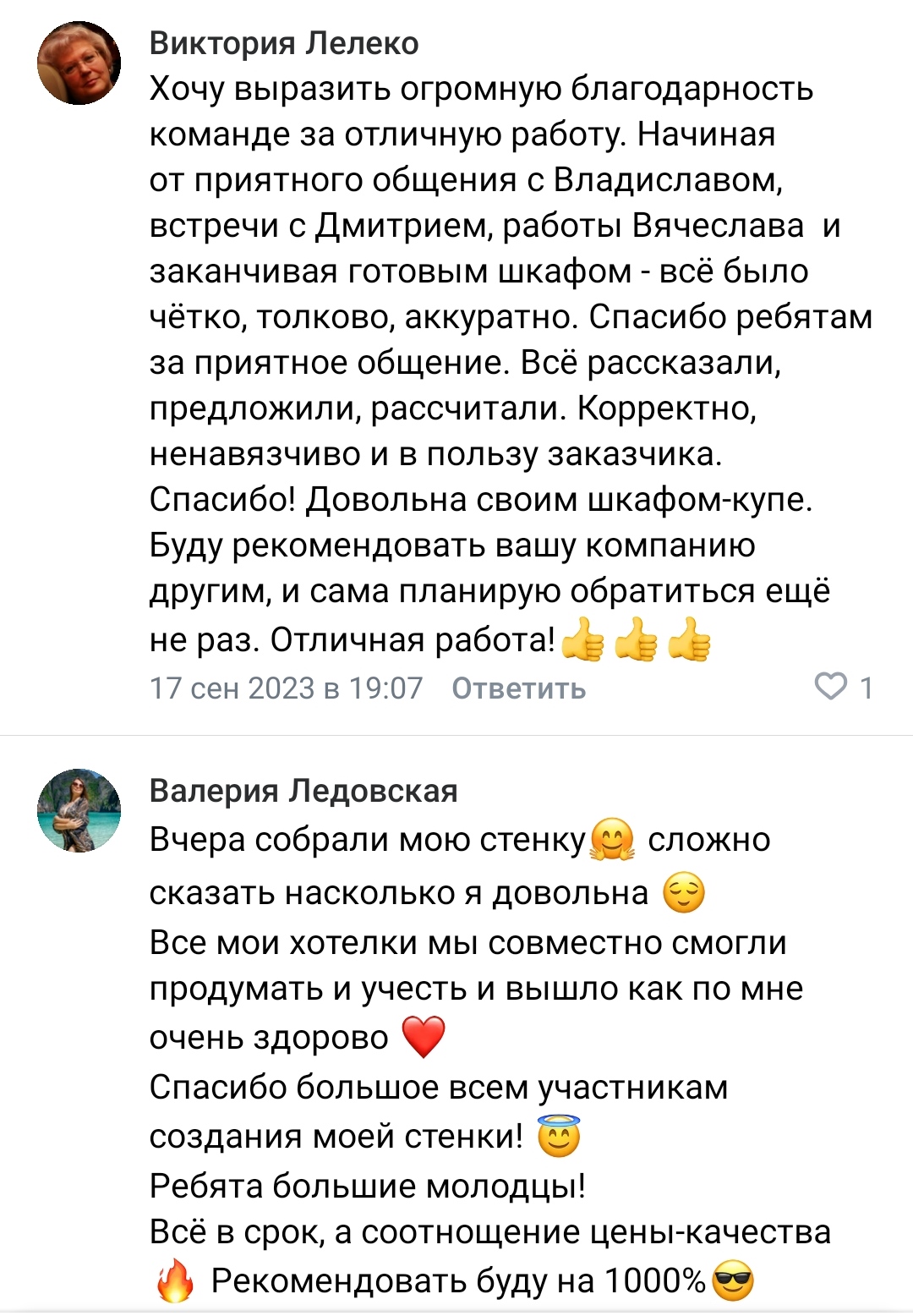Click the name Виктория Лелеко
Image resolution: width=913 pixels, height=1316 pixels.
(284, 43)
